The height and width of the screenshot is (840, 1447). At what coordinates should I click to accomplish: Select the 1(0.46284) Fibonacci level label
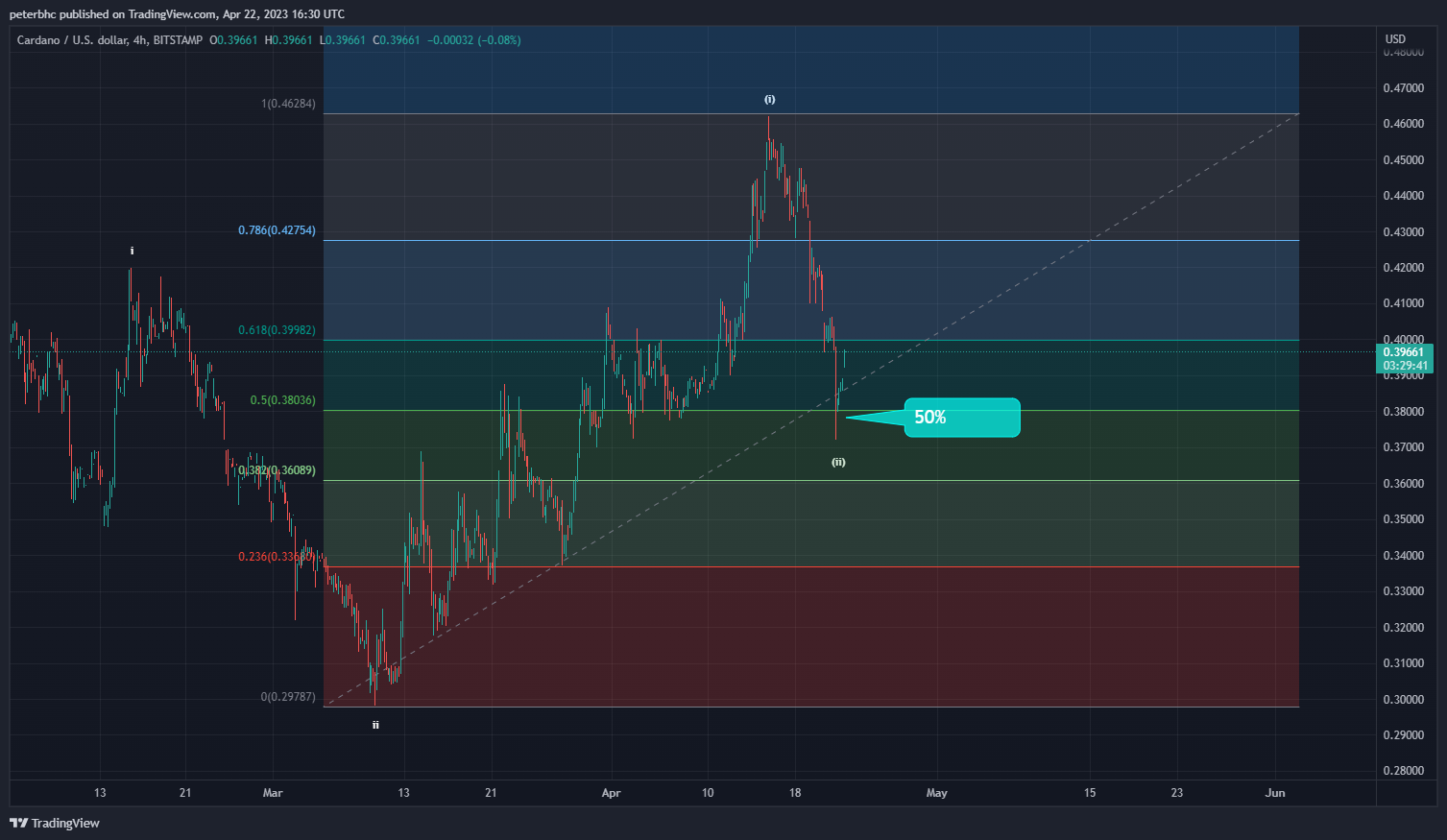click(x=288, y=104)
